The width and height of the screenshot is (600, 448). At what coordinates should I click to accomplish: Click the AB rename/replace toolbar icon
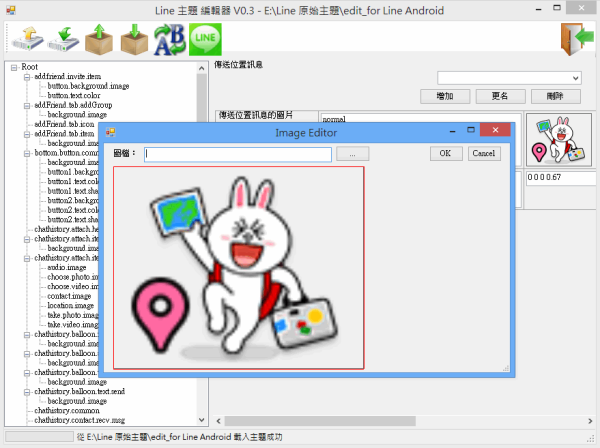coord(170,39)
